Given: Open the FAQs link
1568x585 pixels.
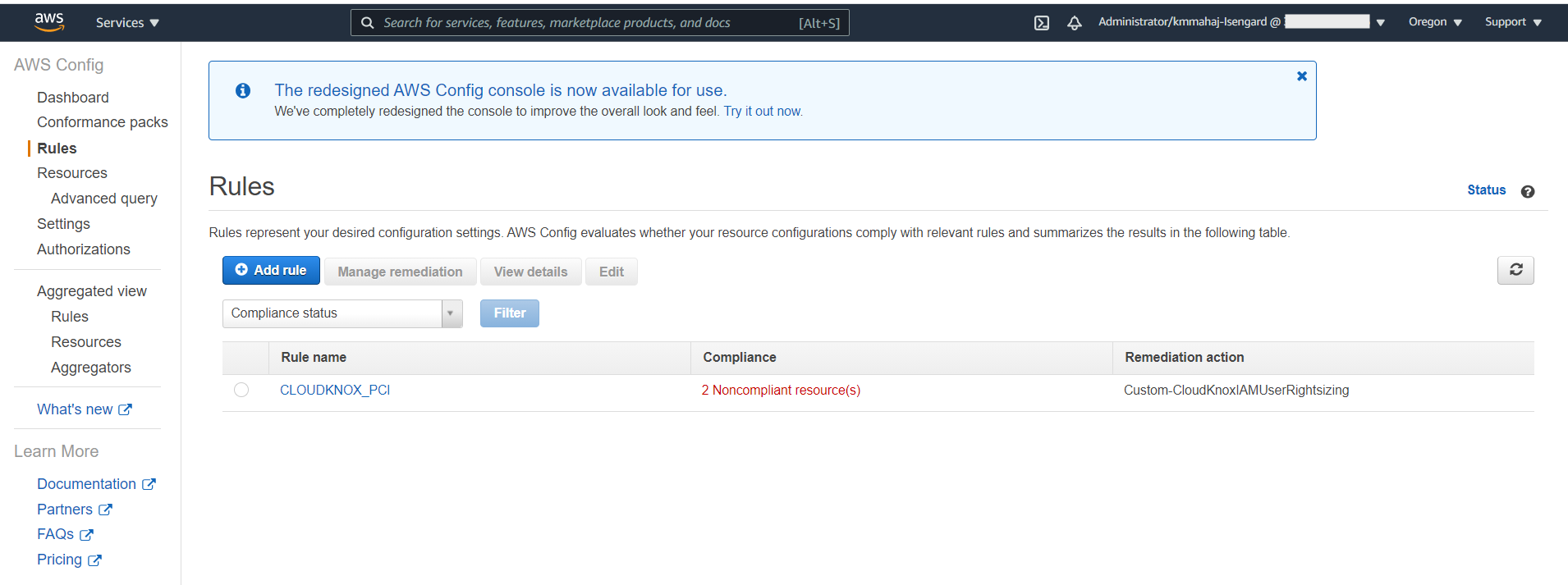Looking at the screenshot, I should pos(55,534).
